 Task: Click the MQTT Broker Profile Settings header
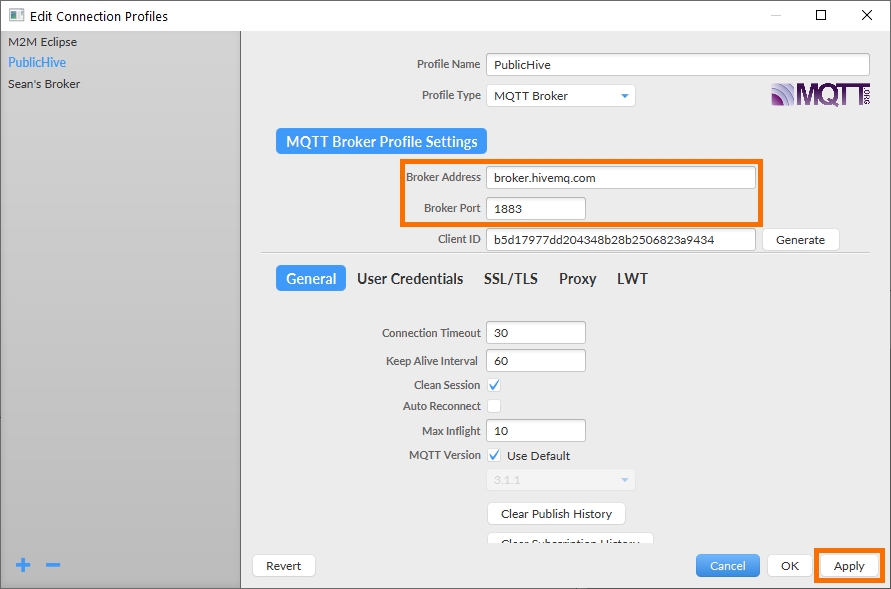click(381, 141)
